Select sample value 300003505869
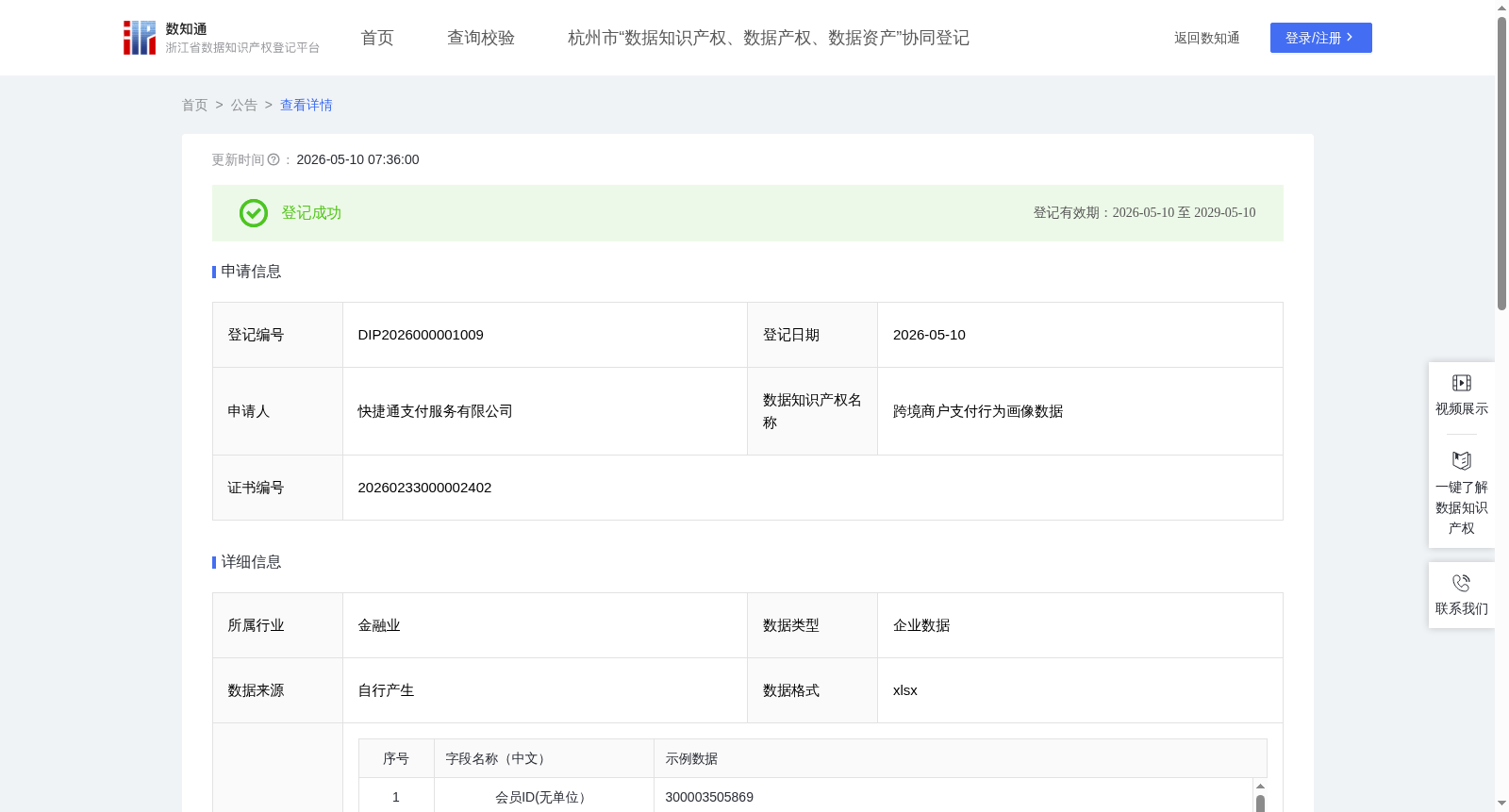1509x812 pixels. (709, 797)
